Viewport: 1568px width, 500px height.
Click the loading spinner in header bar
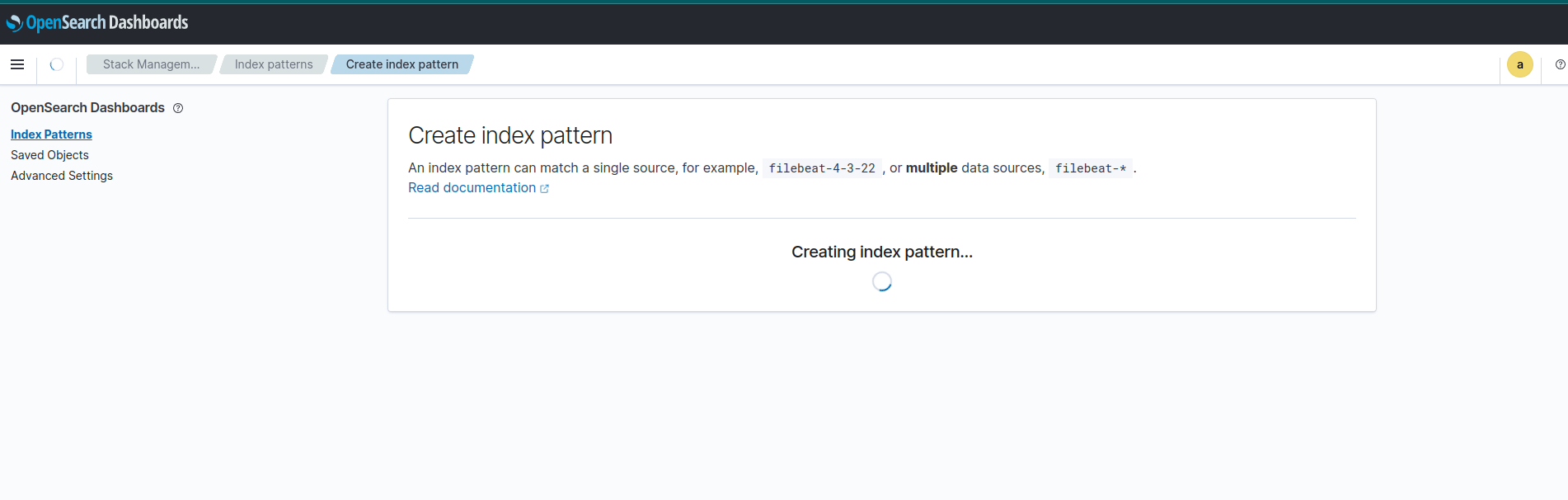click(x=57, y=64)
